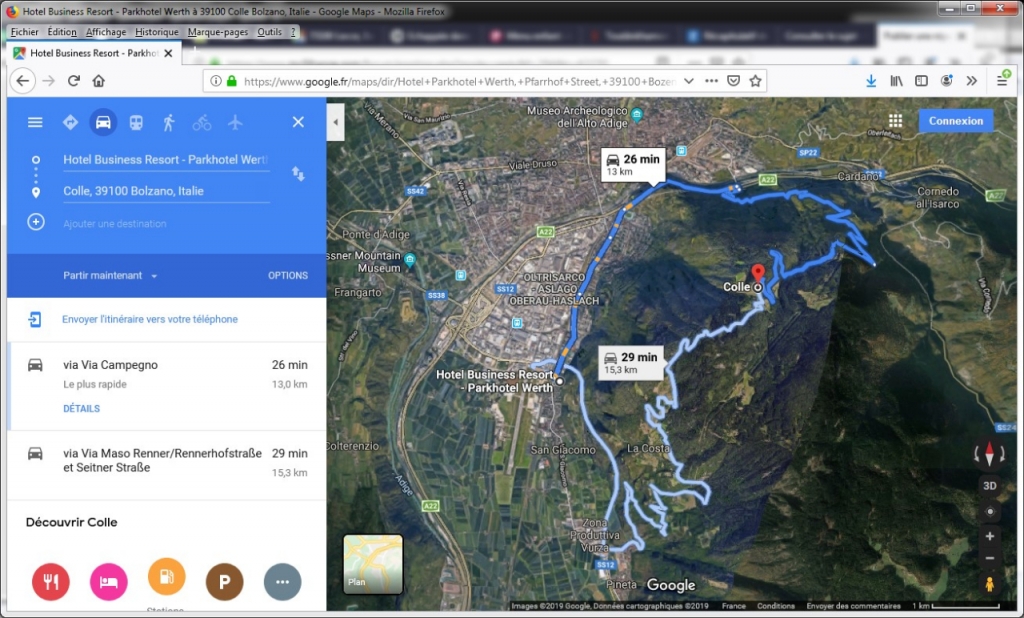
Task: Open the Partir maintenant dropdown
Action: point(110,276)
